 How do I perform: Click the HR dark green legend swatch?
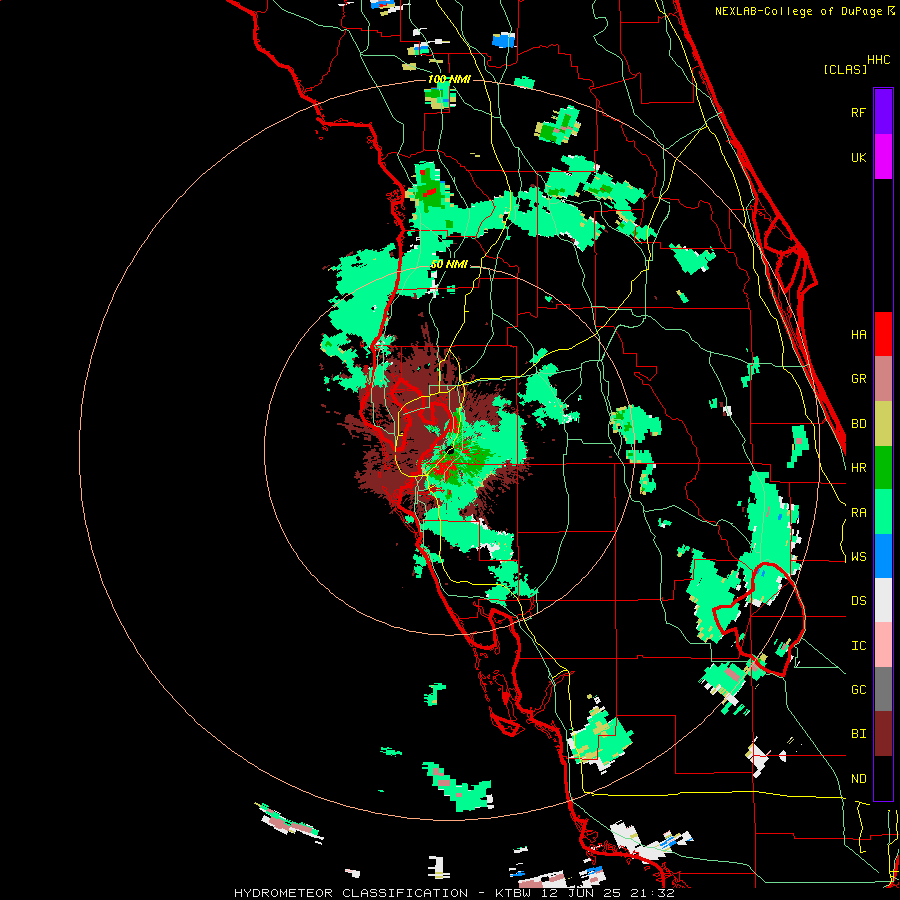tap(883, 468)
